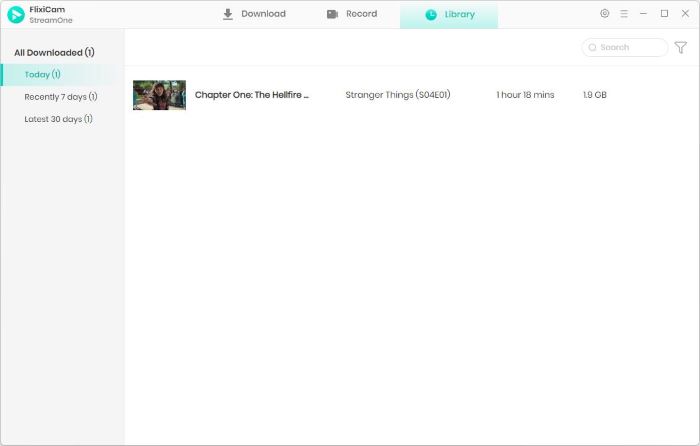This screenshot has width=700, height=446.
Task: Open the hamburger menu icon
Action: pos(624,14)
